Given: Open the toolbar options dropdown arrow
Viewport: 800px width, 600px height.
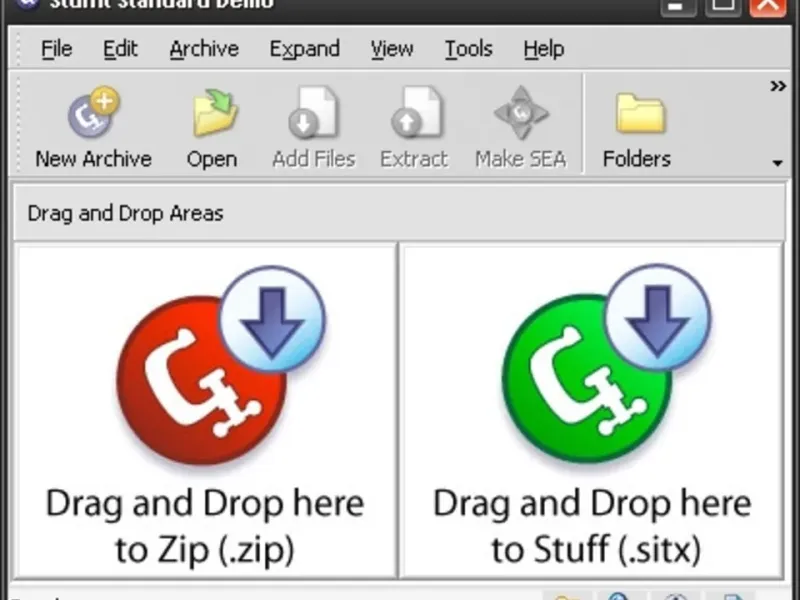Looking at the screenshot, I should tap(777, 163).
